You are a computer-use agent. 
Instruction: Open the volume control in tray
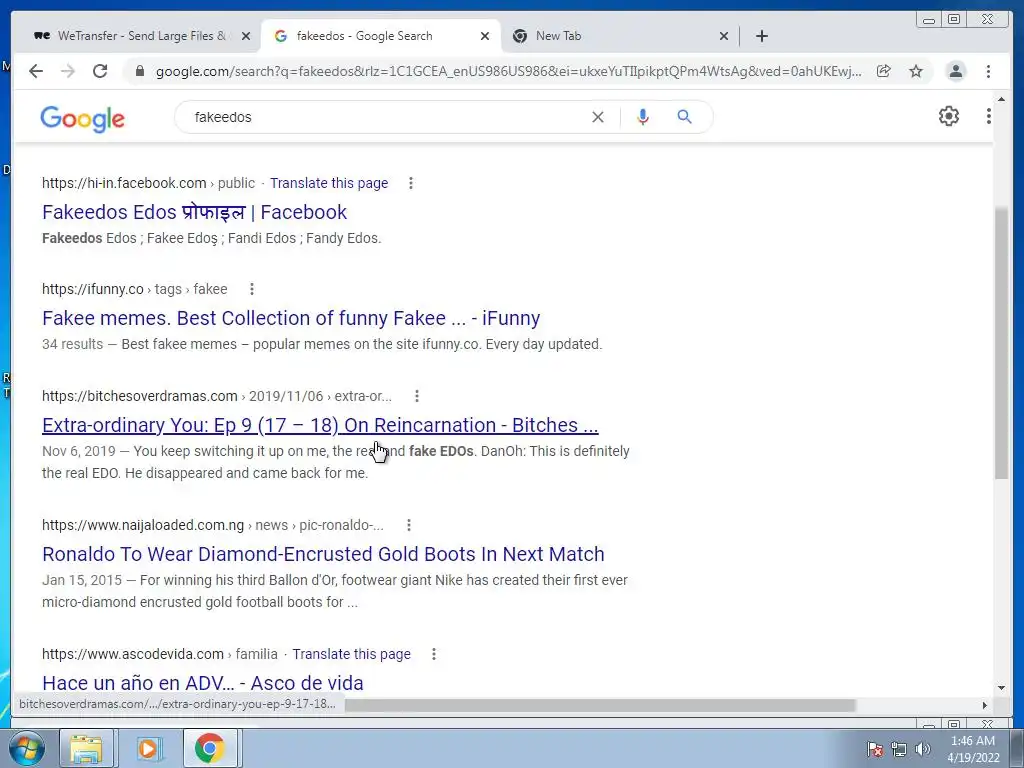(x=923, y=749)
